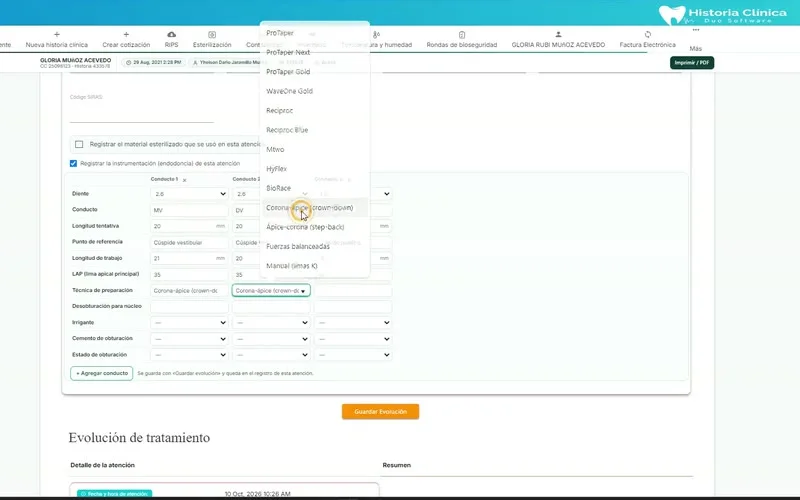The image size is (800, 500).
Task: Click the Evolución de tratamiento heading
Action: tap(139, 438)
